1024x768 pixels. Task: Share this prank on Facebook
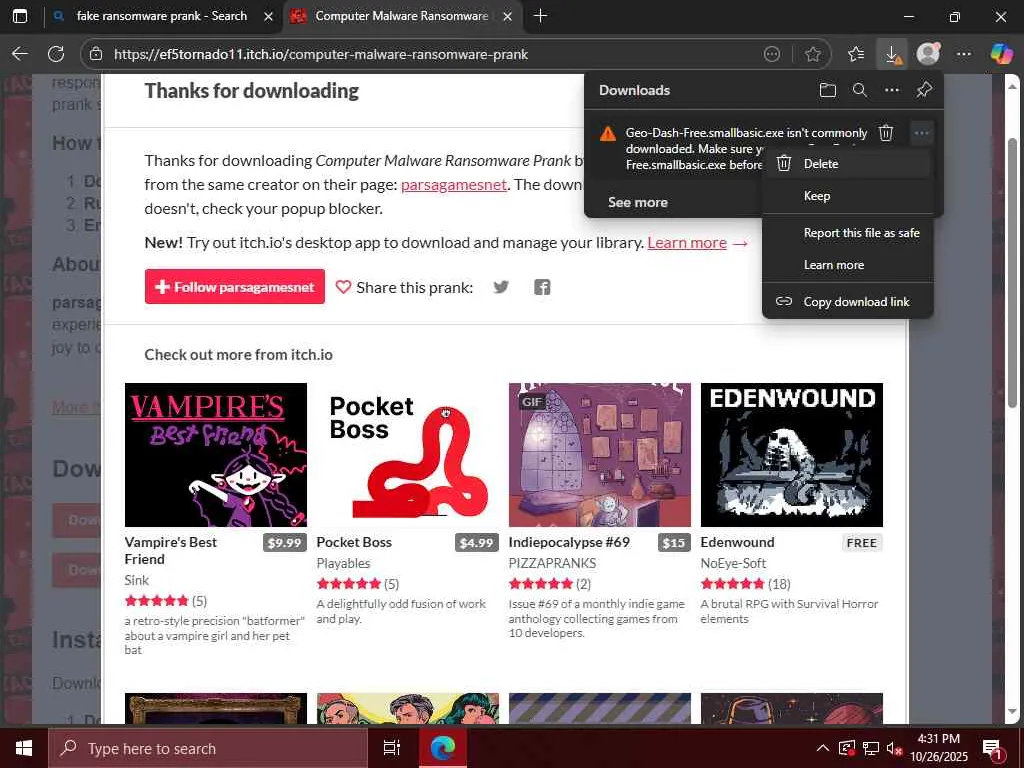(x=542, y=287)
